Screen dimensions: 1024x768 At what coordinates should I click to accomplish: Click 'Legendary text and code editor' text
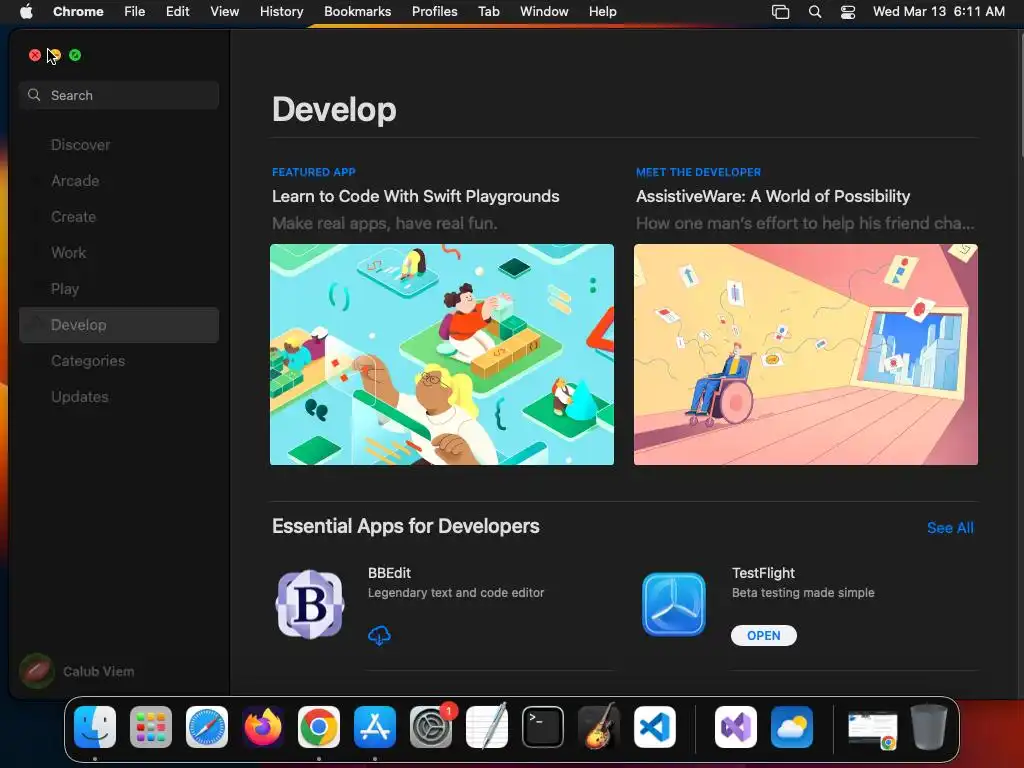coord(456,592)
